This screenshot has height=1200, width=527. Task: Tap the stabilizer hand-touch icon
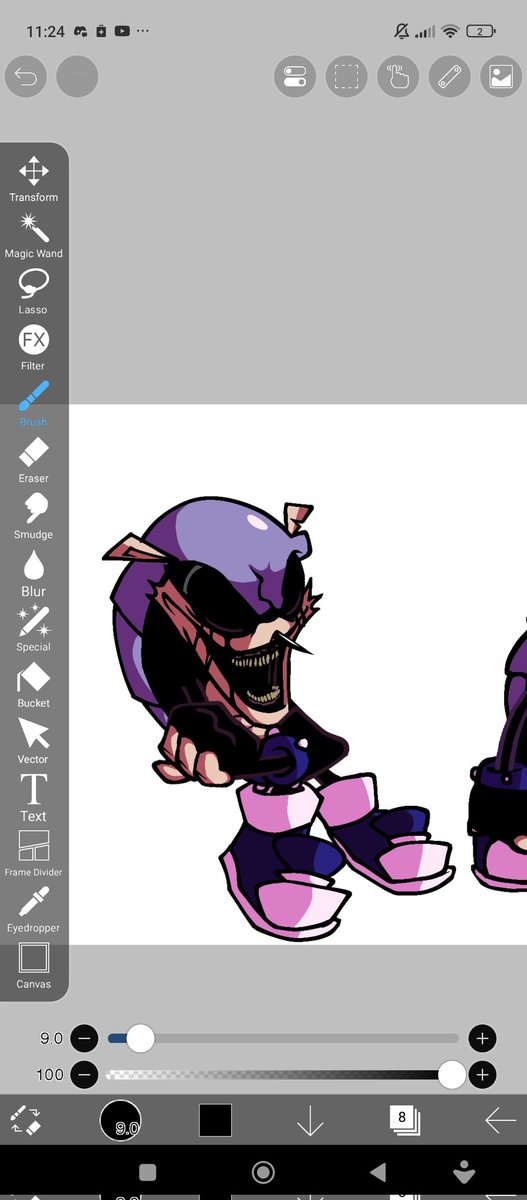pos(398,78)
